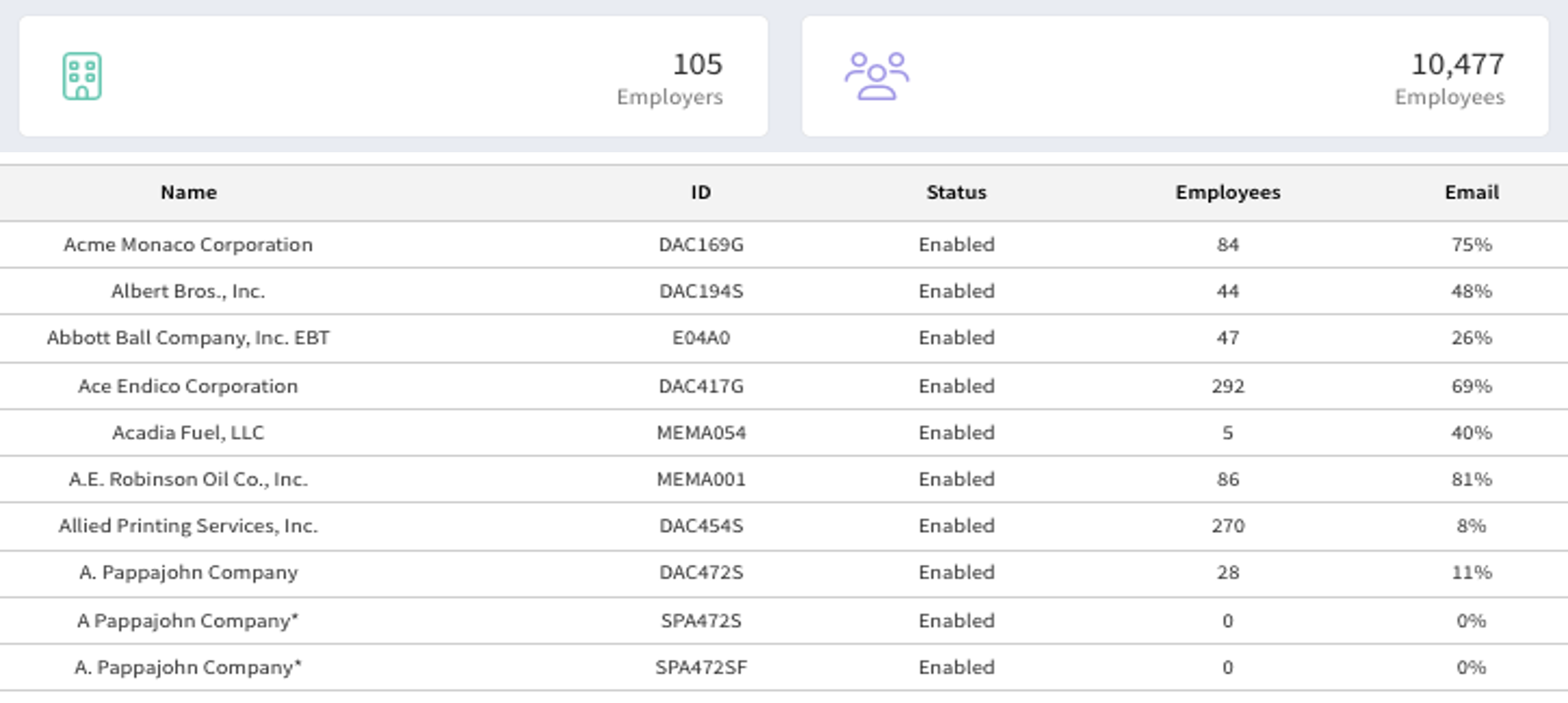This screenshot has width=1568, height=703.
Task: Open Abbott Ball Company, Inc. EBT
Action: (x=188, y=338)
